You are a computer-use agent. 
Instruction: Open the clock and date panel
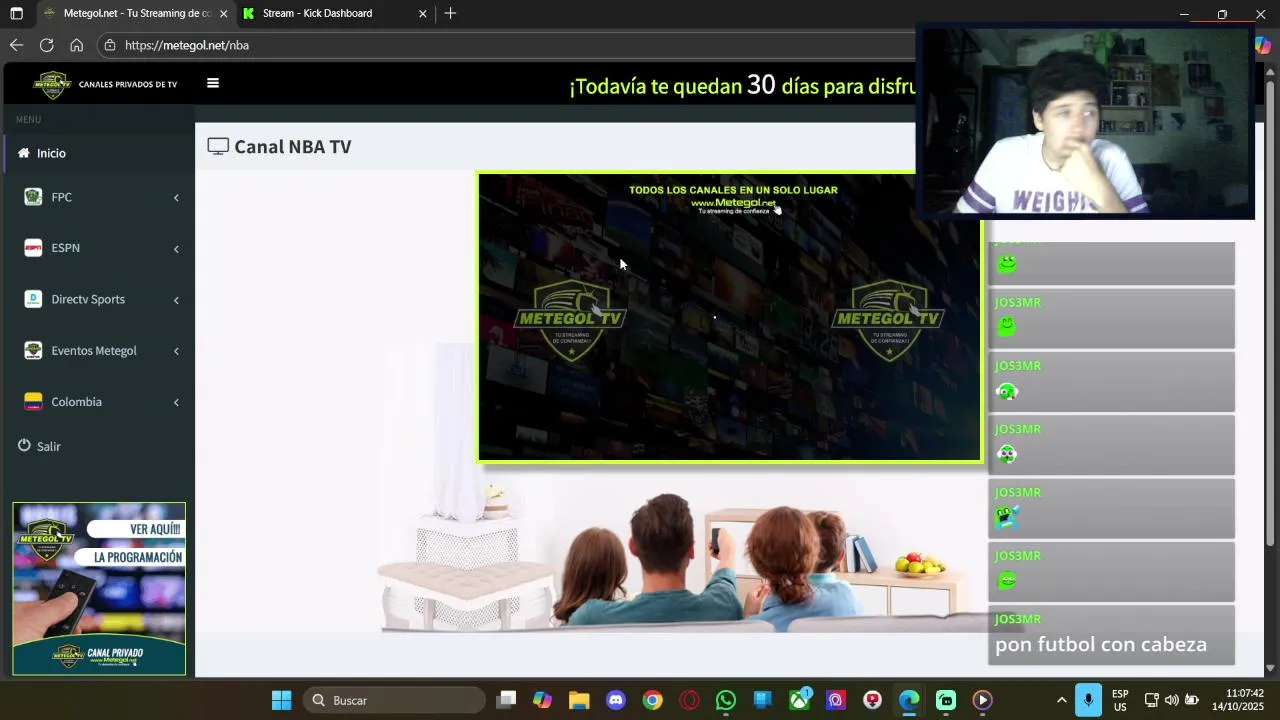[x=1237, y=700]
